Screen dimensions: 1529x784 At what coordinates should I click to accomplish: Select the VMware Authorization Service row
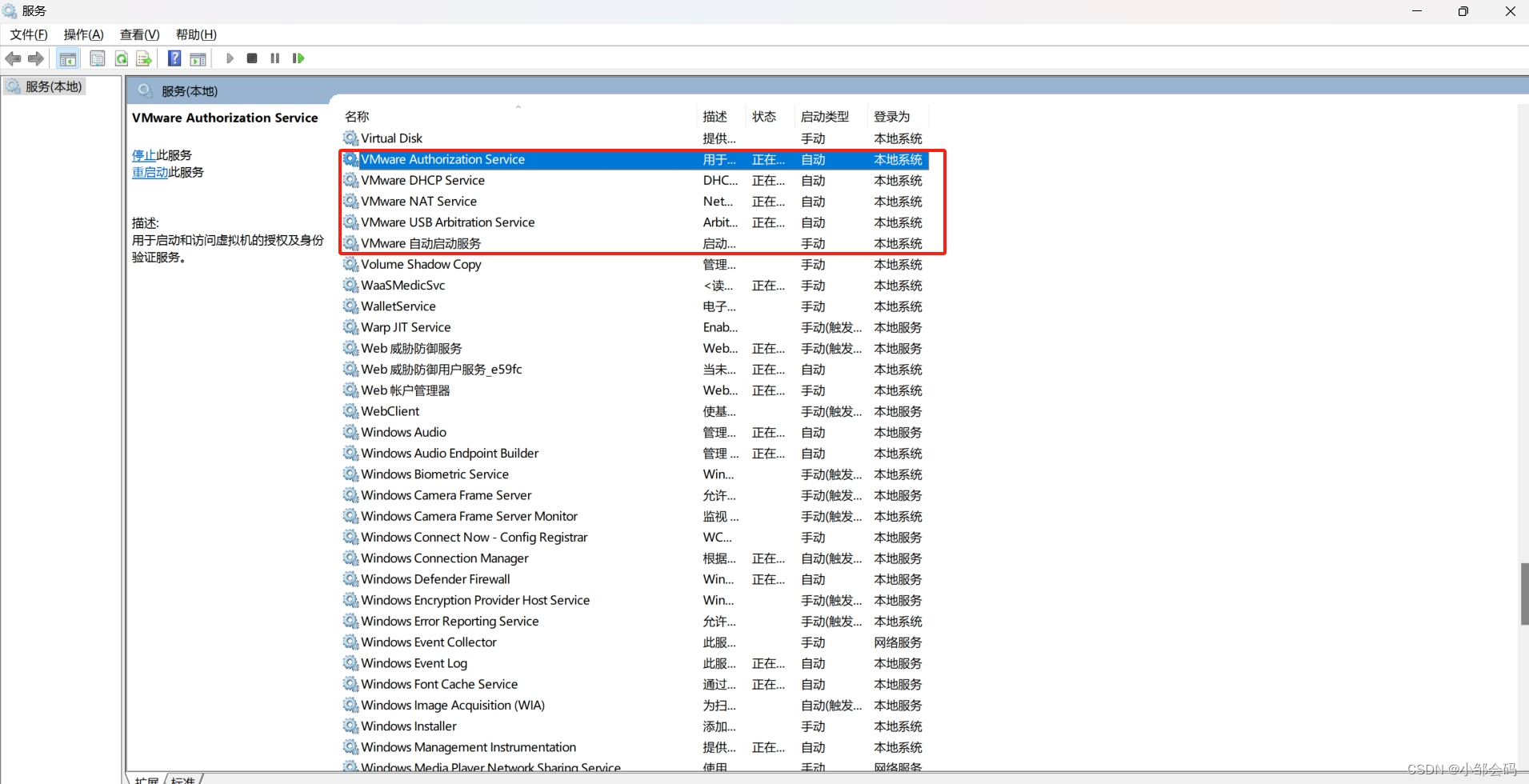tap(634, 159)
